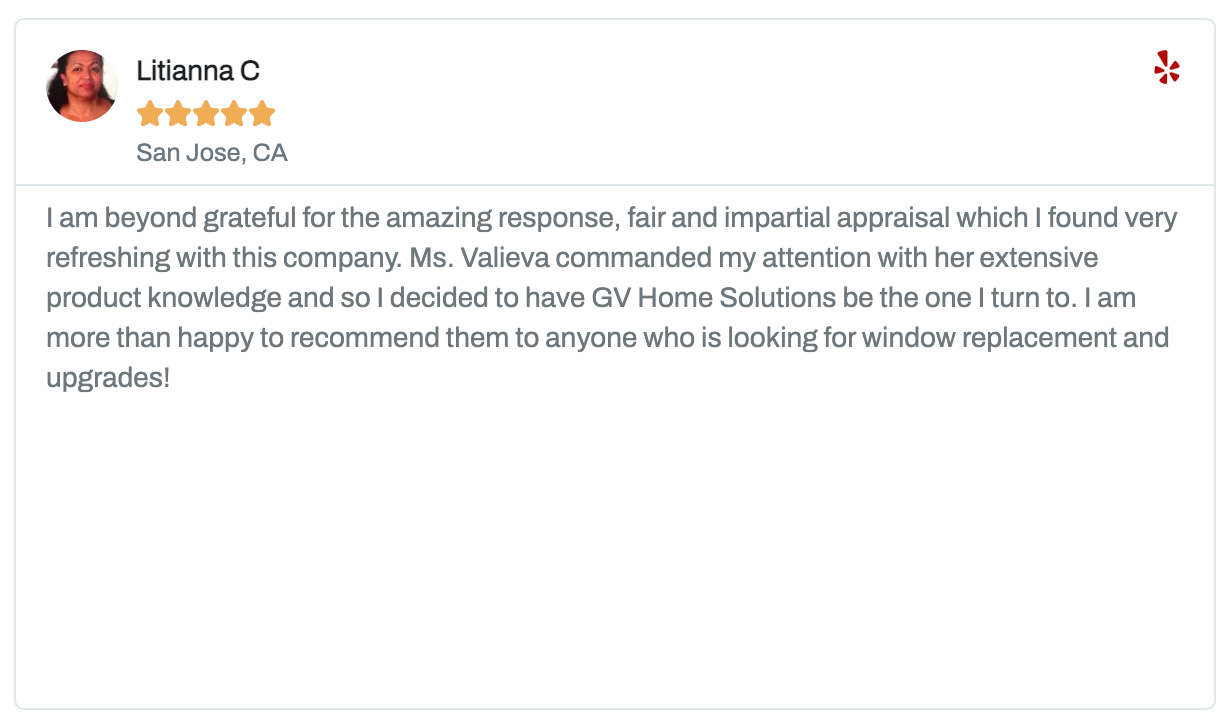Click the phrase "extensive" in the review
This screenshot has width=1230, height=728.
click(x=1040, y=258)
